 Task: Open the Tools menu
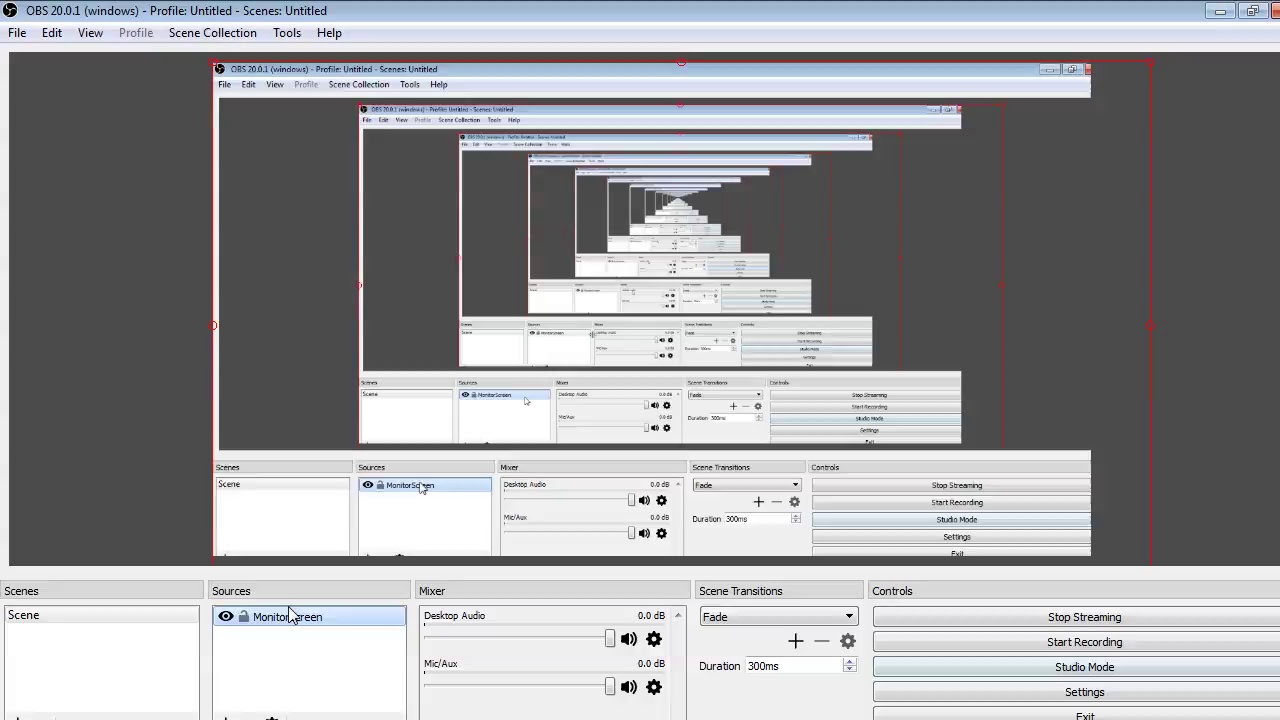point(287,33)
